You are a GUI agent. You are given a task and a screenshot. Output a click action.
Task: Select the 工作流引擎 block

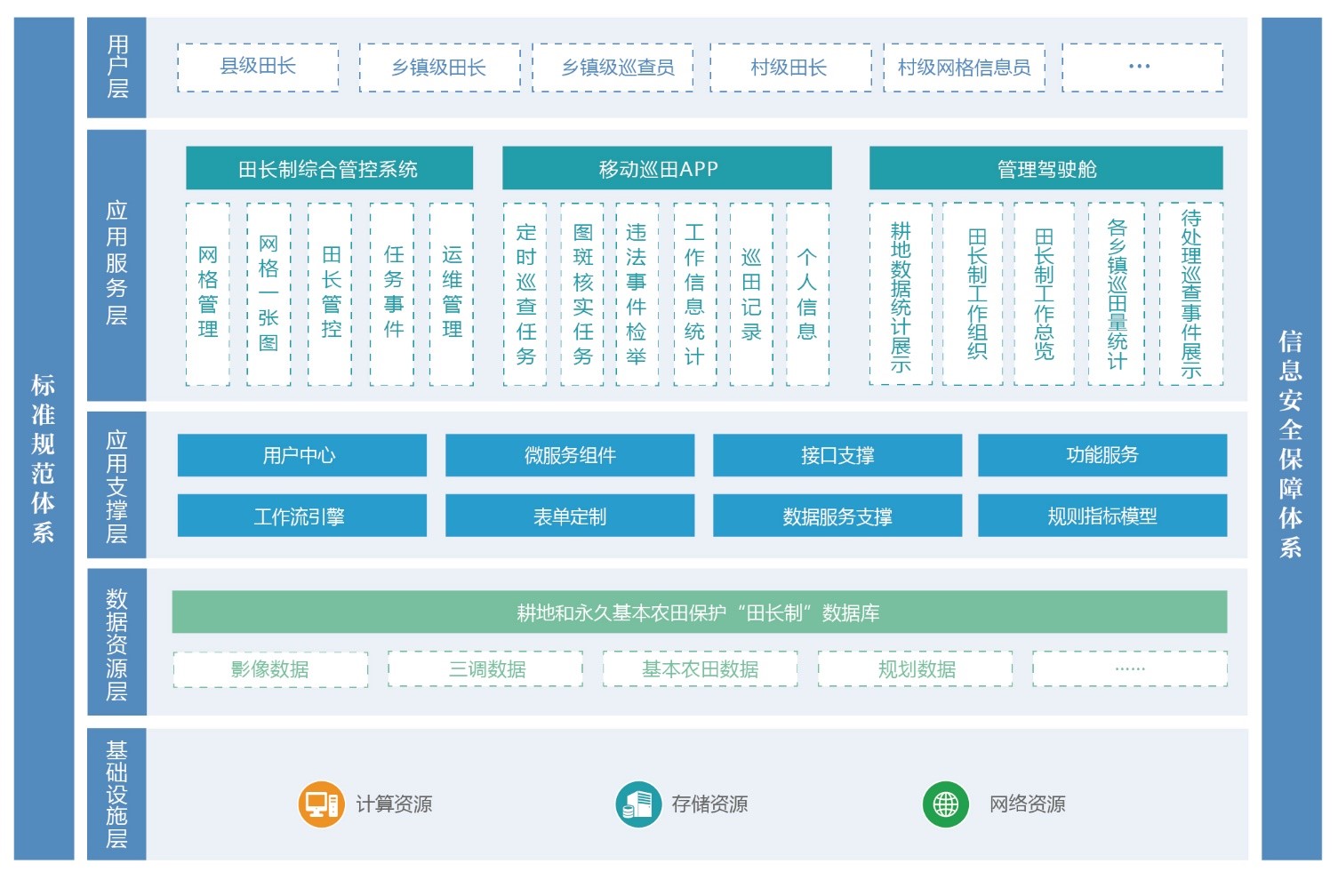301,516
